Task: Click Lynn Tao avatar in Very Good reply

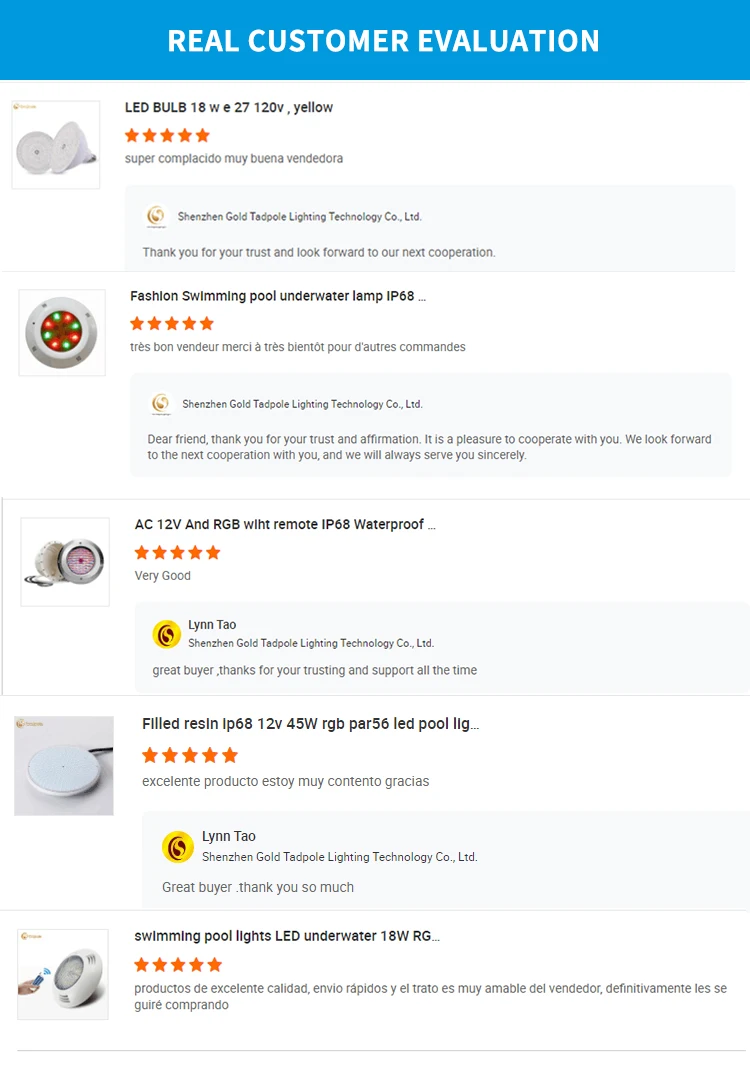Action: click(166, 634)
